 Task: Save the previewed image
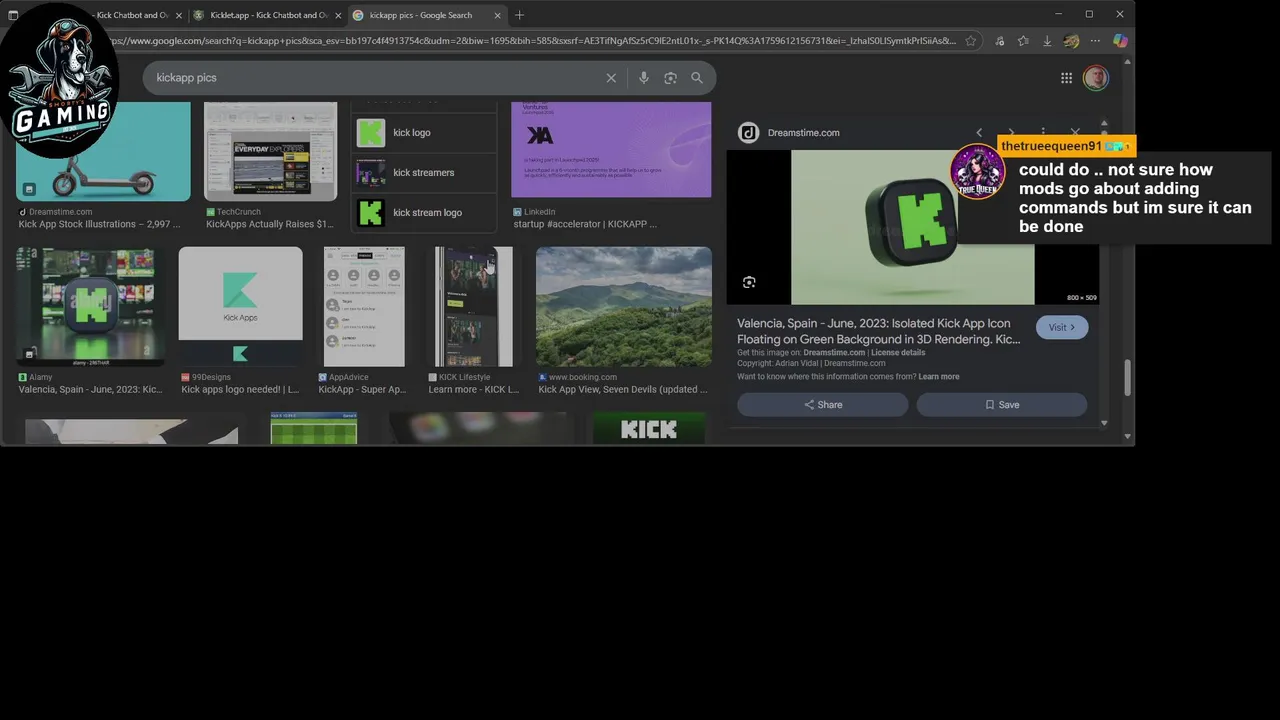(x=1002, y=404)
